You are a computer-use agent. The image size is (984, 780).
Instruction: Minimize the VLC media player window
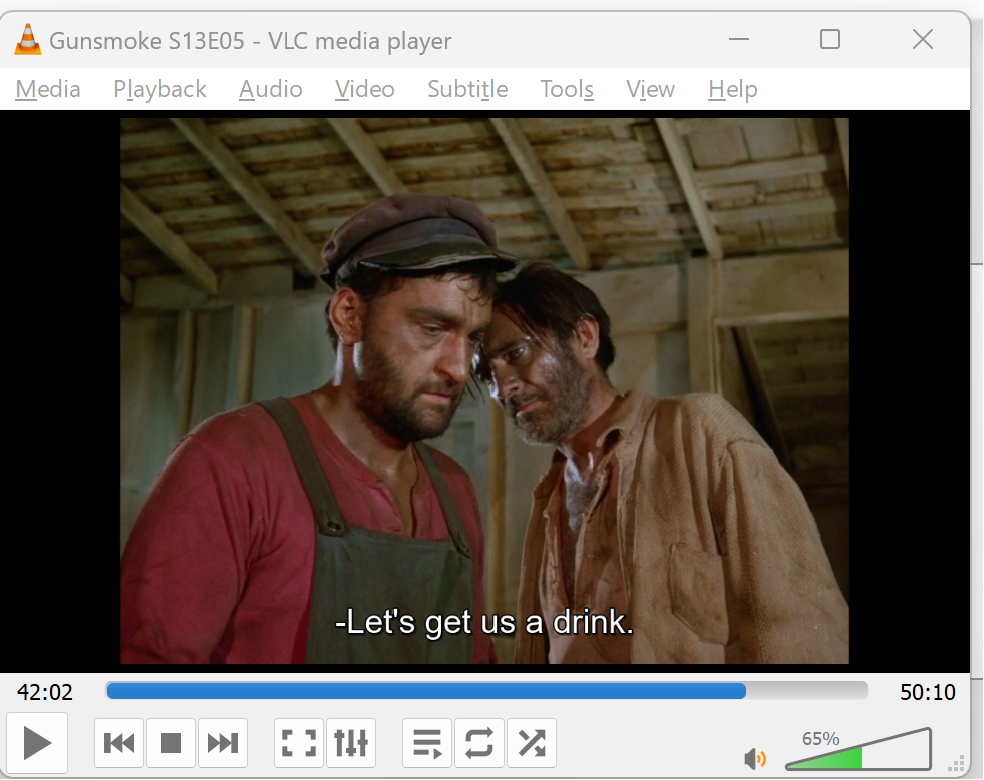tap(739, 40)
